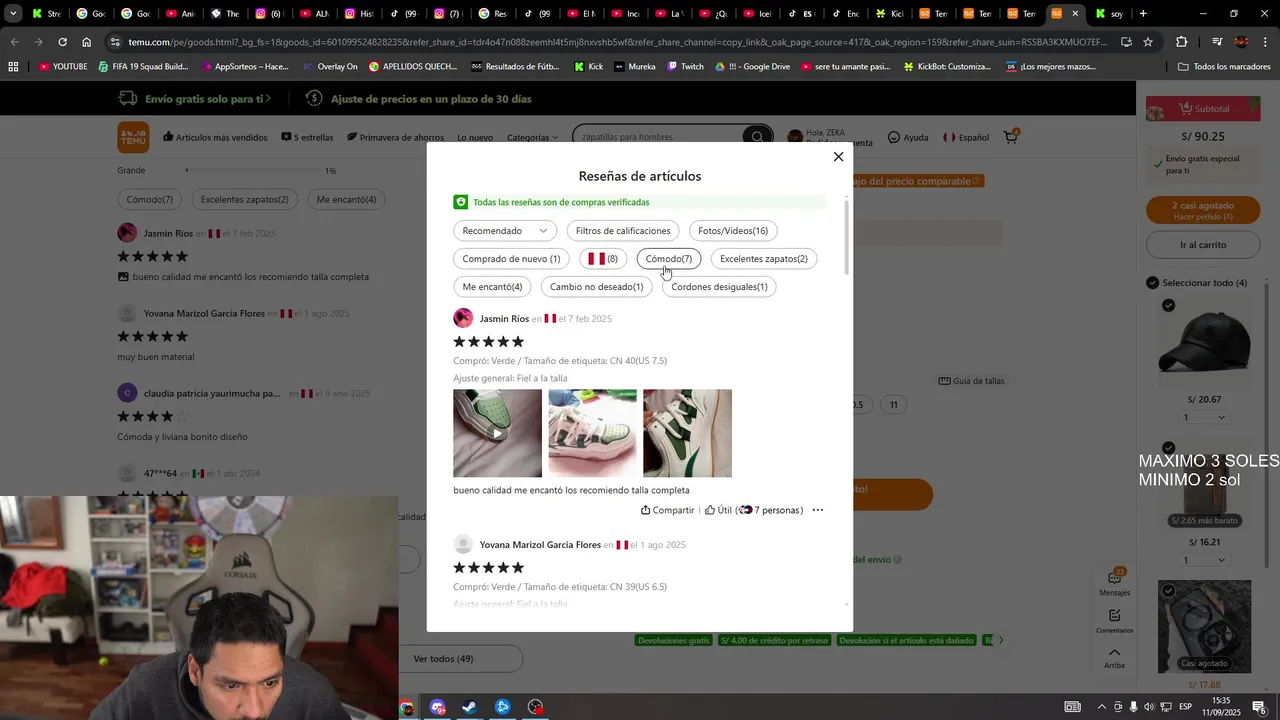
Task: Open the shopping cart icon in header
Action: 1011,137
